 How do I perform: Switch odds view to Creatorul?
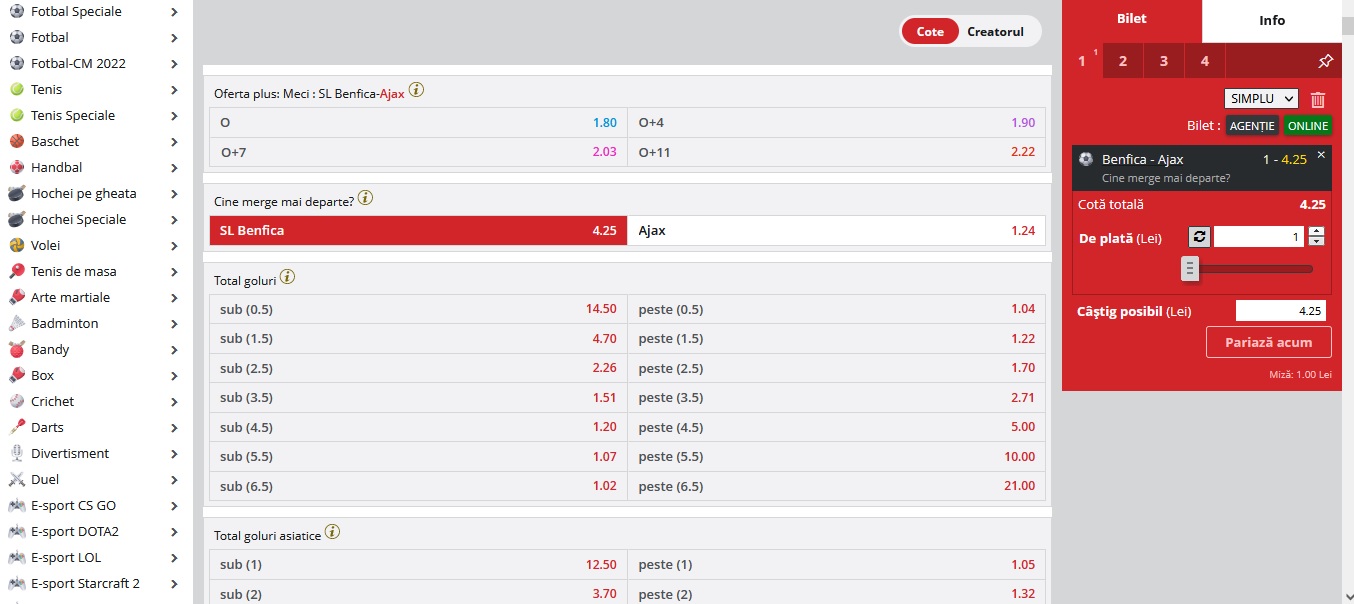[995, 31]
